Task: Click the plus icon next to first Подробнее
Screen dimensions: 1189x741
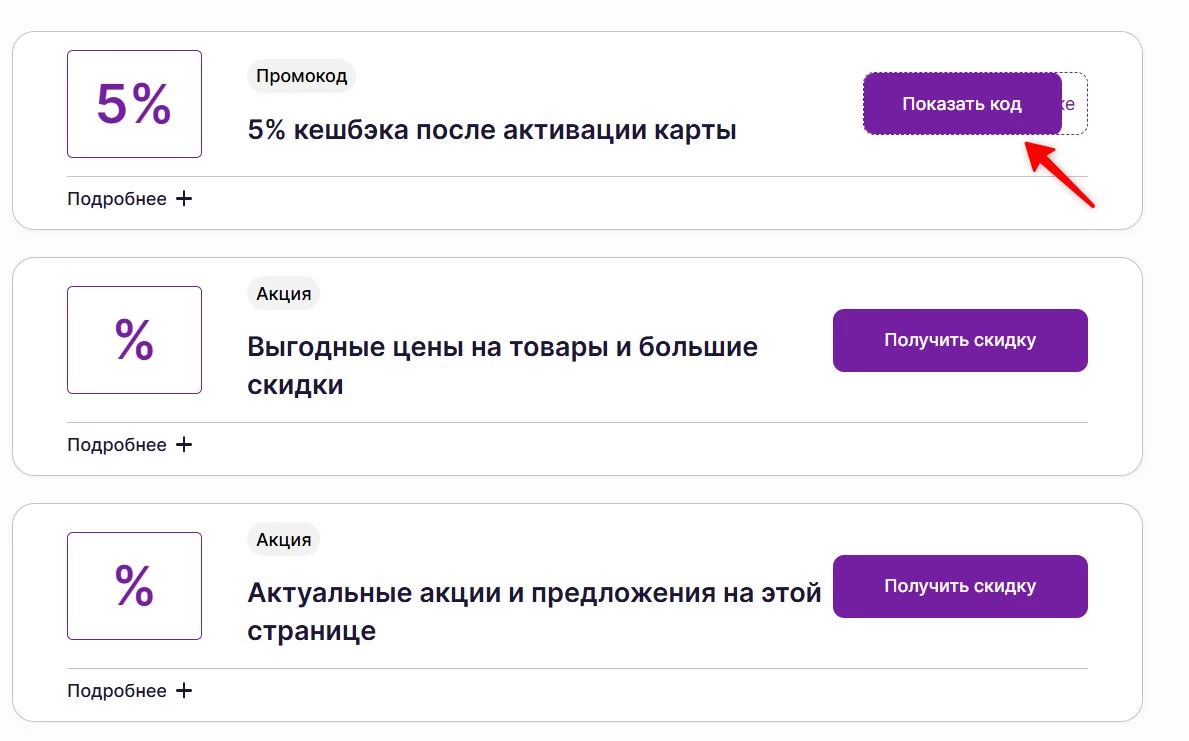Action: tap(184, 198)
